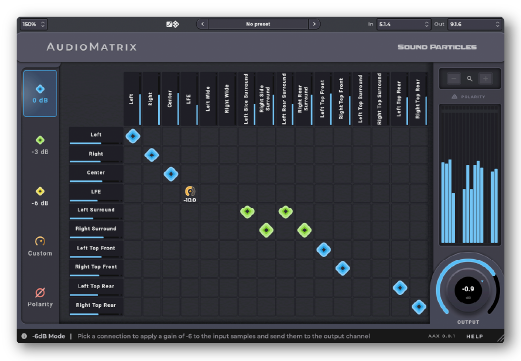Open the Out format dropdown
This screenshot has height=361, width=521.
point(474,24)
